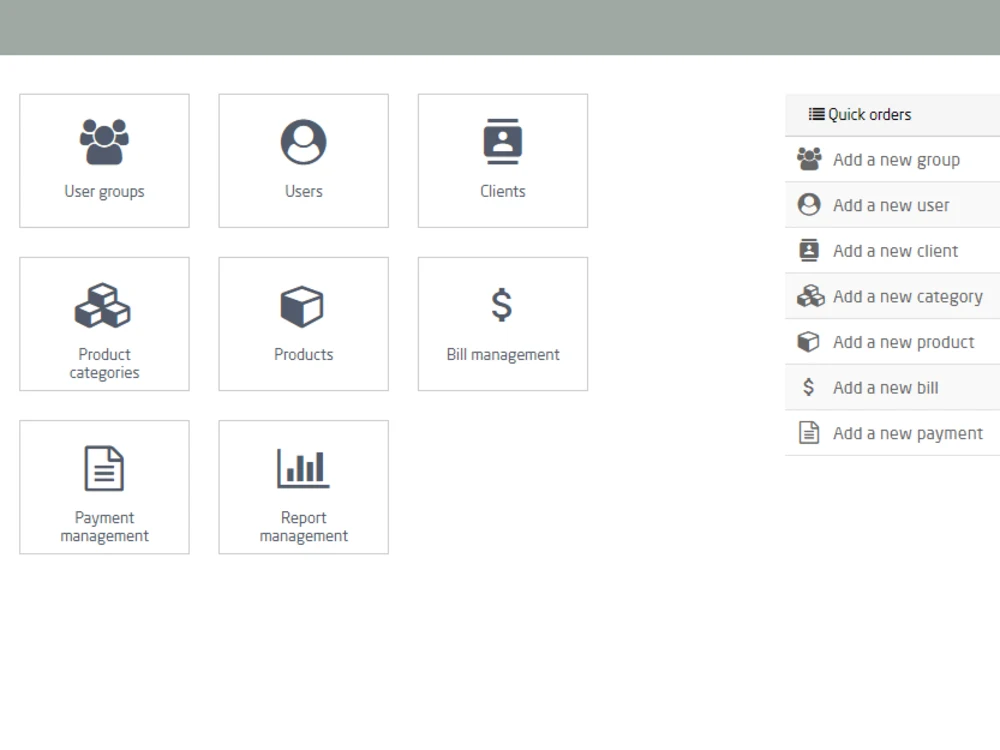This screenshot has height=750, width=1000.
Task: Open the Clients address book tile icon
Action: [x=503, y=142]
